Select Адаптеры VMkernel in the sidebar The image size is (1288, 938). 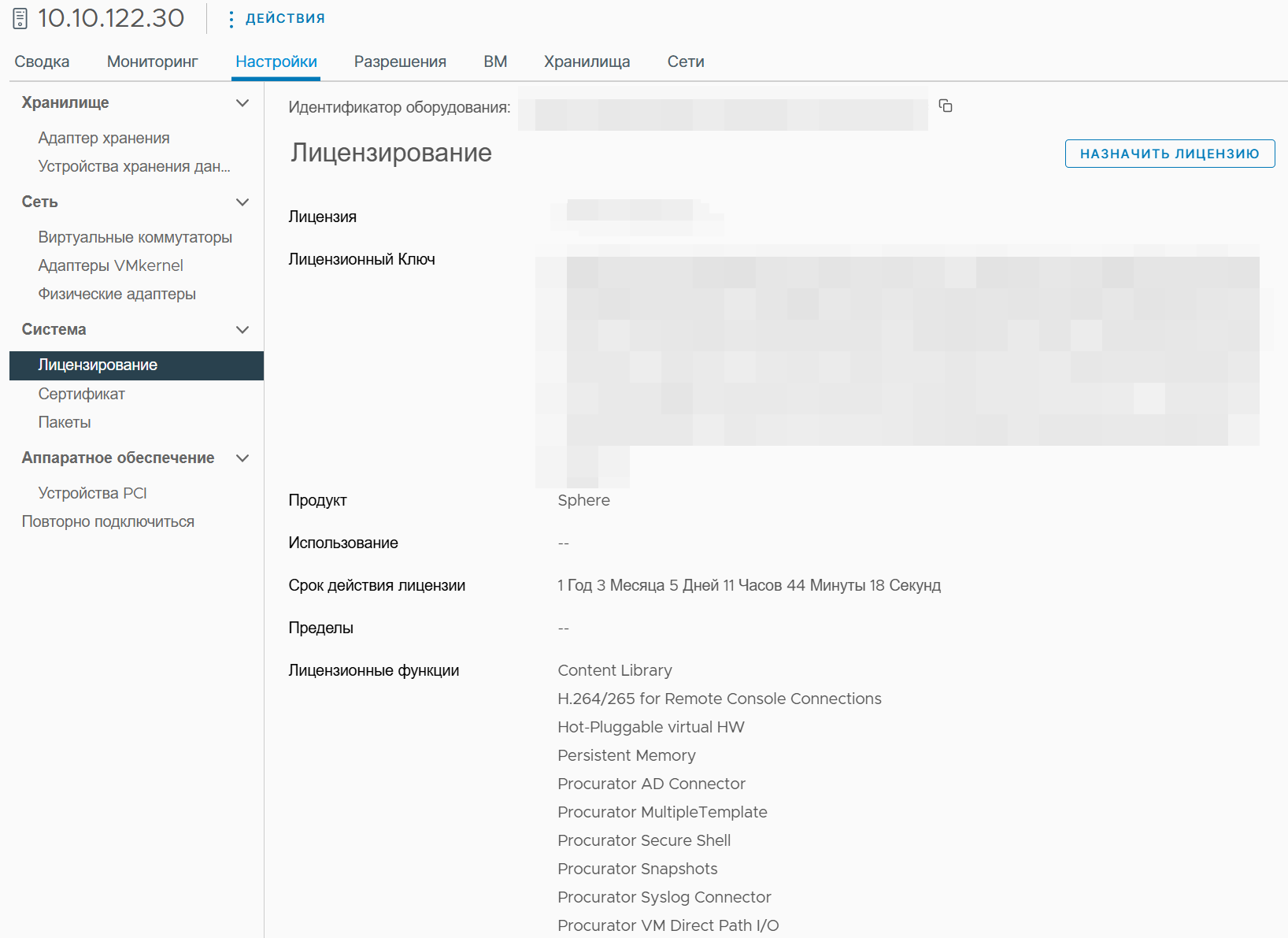(x=111, y=265)
